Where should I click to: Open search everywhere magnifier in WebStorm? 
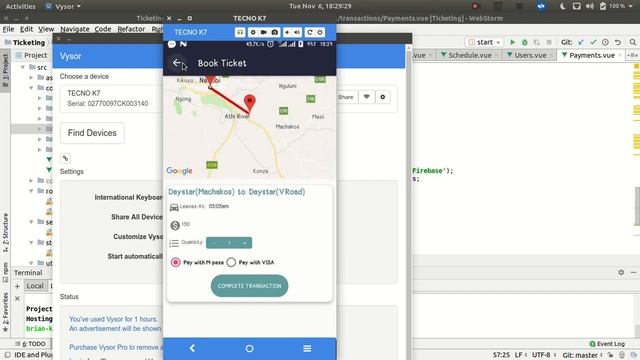[633, 42]
